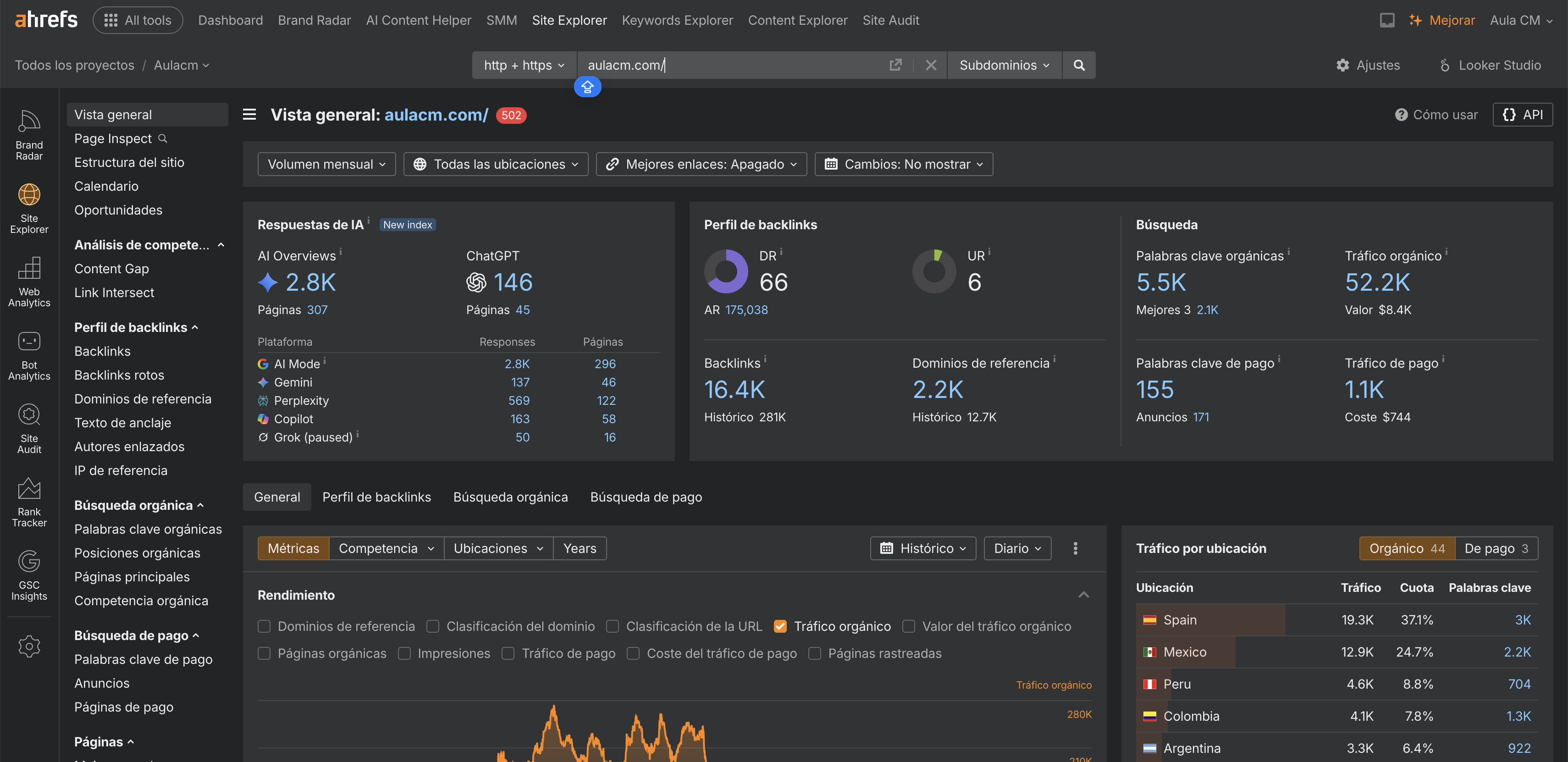Click the aulacm.com/ title link
This screenshot has width=1568, height=762.
436,115
